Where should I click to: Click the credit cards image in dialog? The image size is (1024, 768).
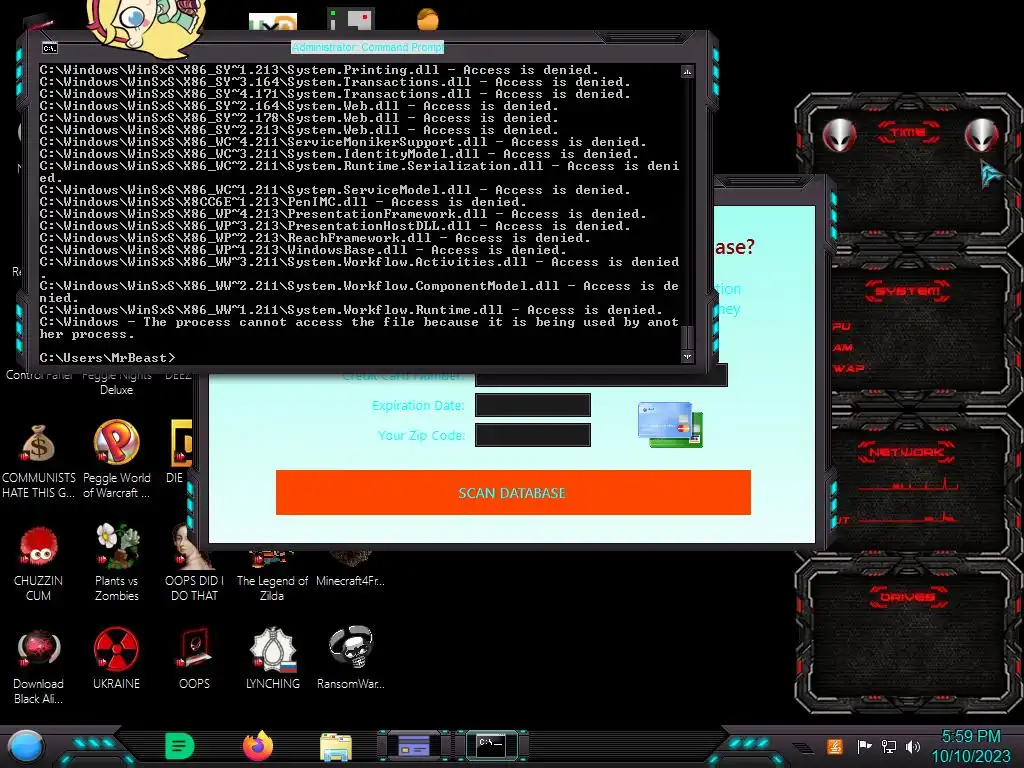pos(670,424)
